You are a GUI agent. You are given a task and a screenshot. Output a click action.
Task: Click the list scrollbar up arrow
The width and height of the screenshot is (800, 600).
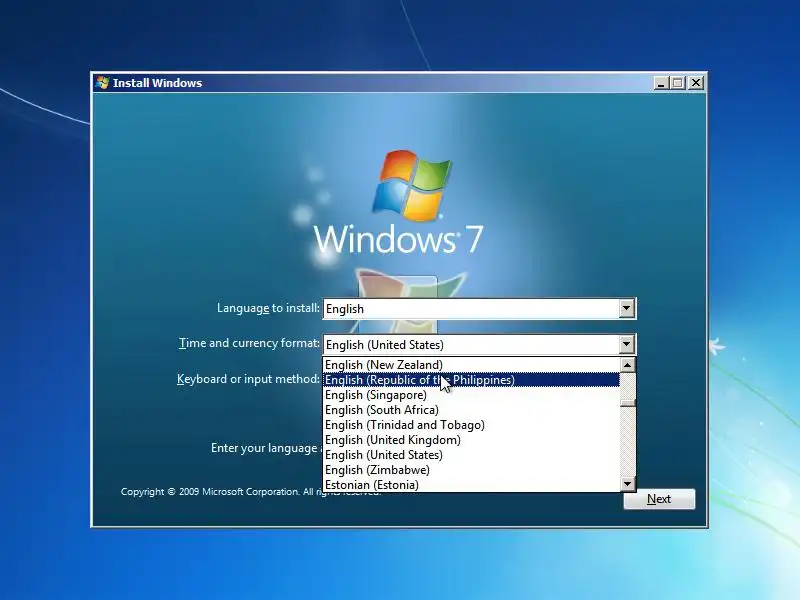coord(628,365)
